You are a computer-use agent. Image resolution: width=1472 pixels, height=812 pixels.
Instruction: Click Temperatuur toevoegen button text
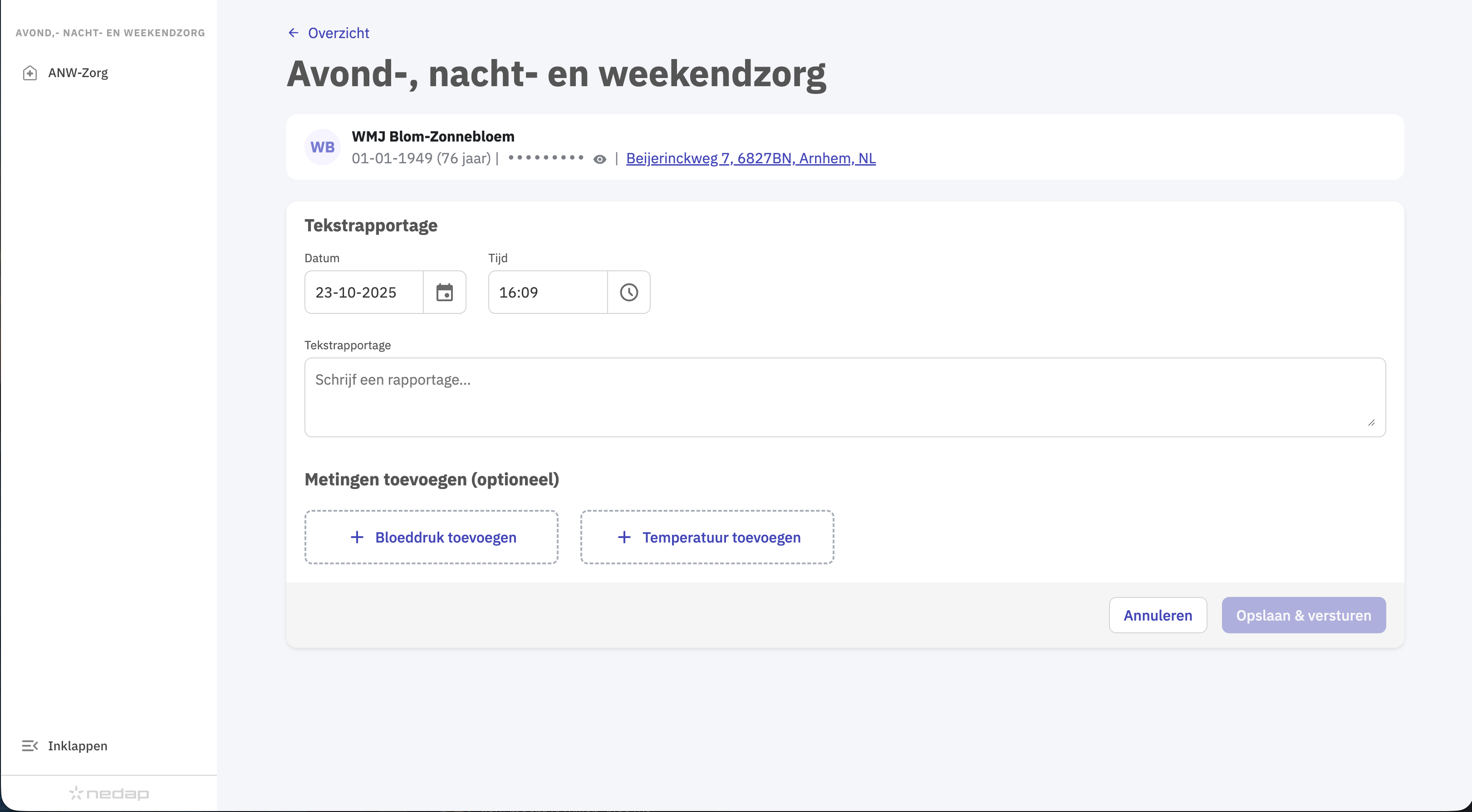click(x=721, y=537)
